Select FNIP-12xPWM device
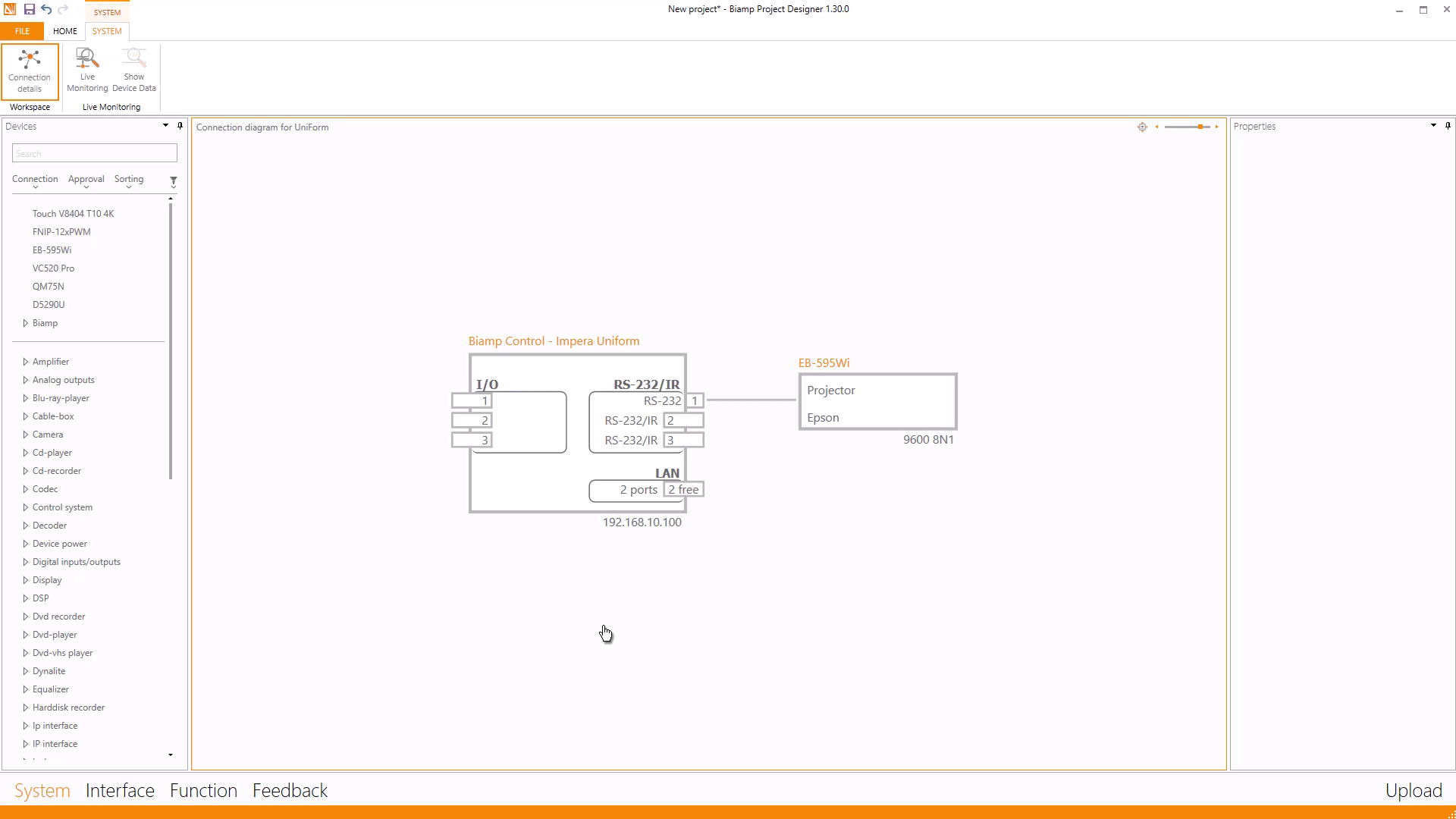The width and height of the screenshot is (1456, 819). (x=61, y=232)
